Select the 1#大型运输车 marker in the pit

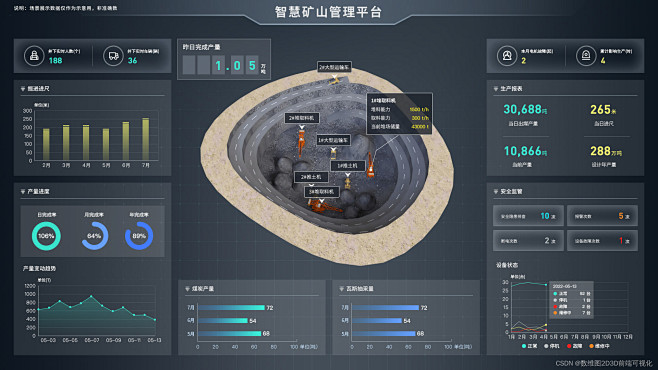tap(333, 140)
